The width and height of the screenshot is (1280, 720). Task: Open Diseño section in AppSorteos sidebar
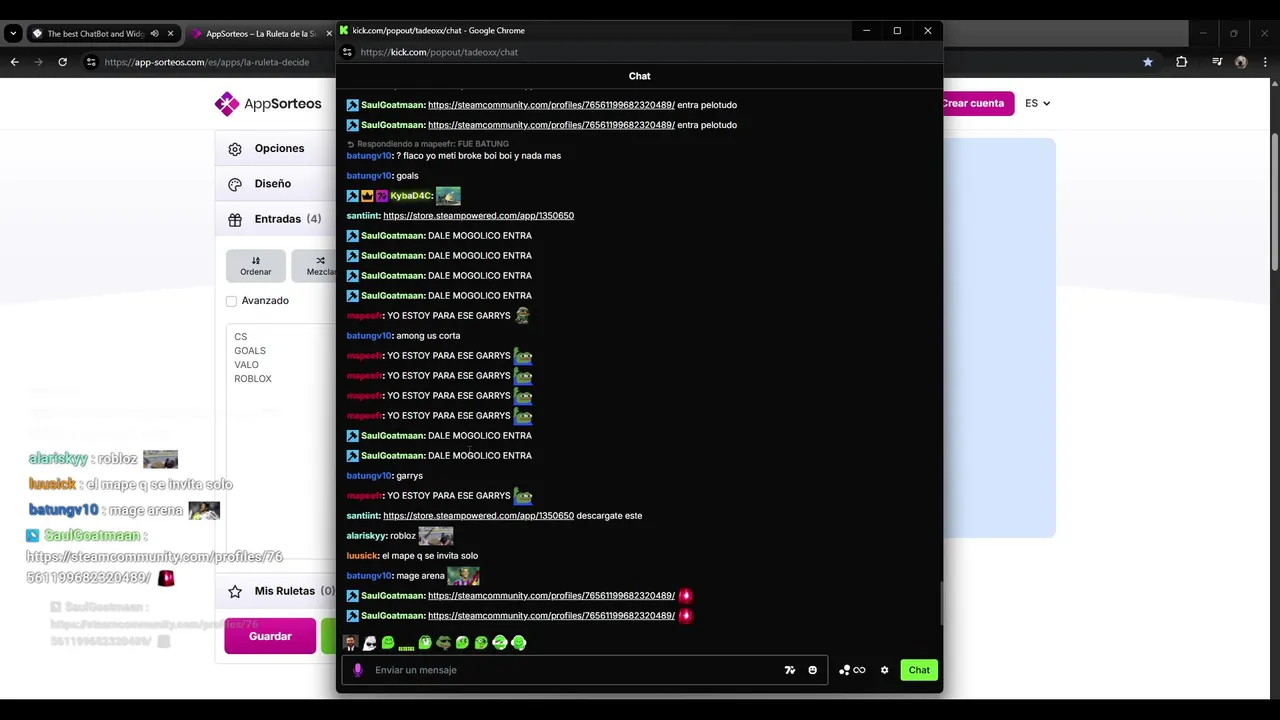[272, 183]
